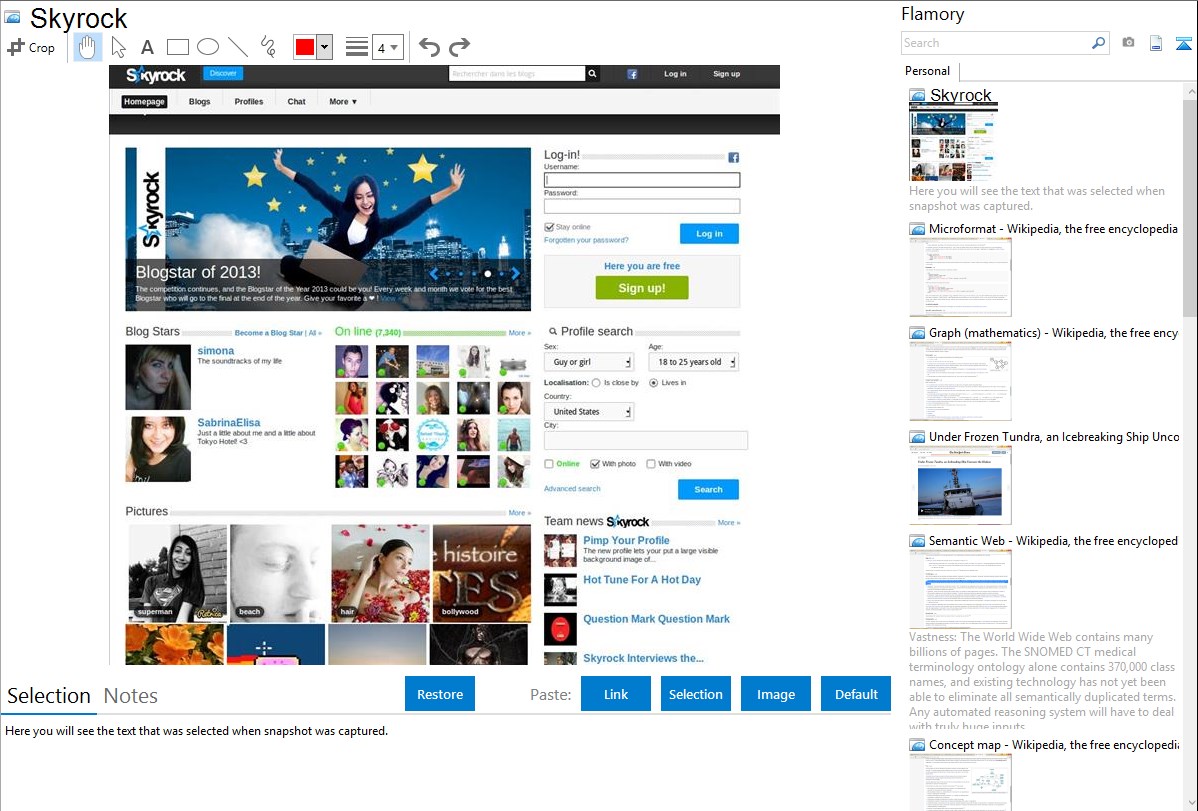Click the camera capture icon
This screenshot has width=1198, height=811.
[1128, 43]
